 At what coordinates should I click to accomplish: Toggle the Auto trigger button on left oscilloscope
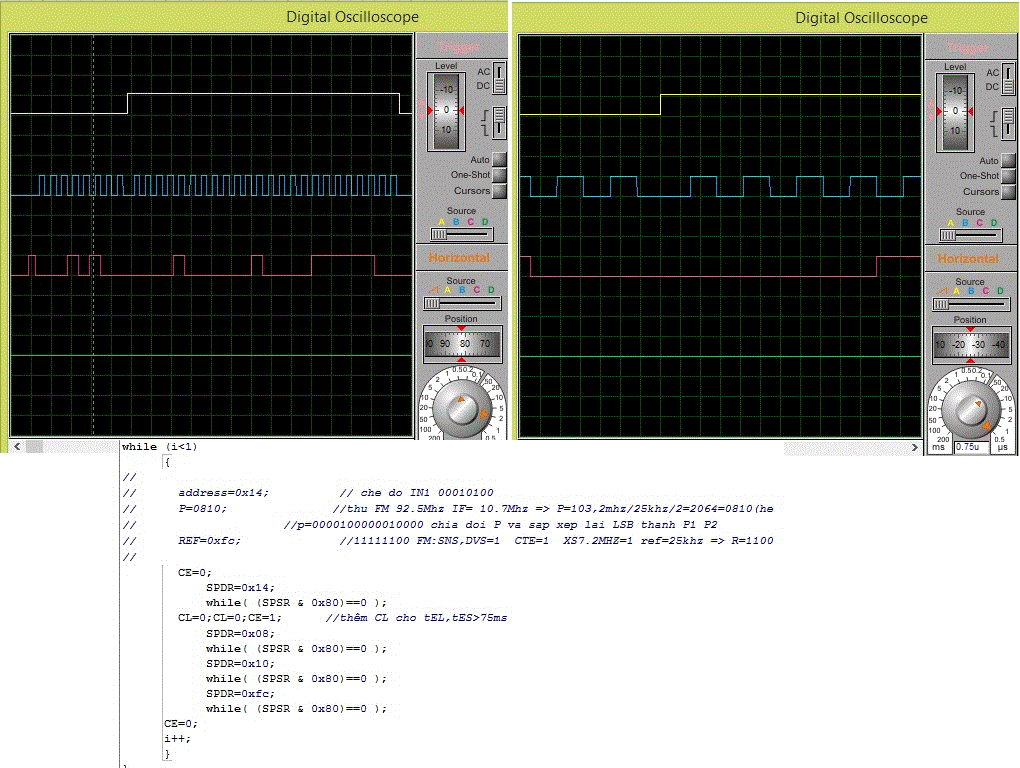[499, 160]
